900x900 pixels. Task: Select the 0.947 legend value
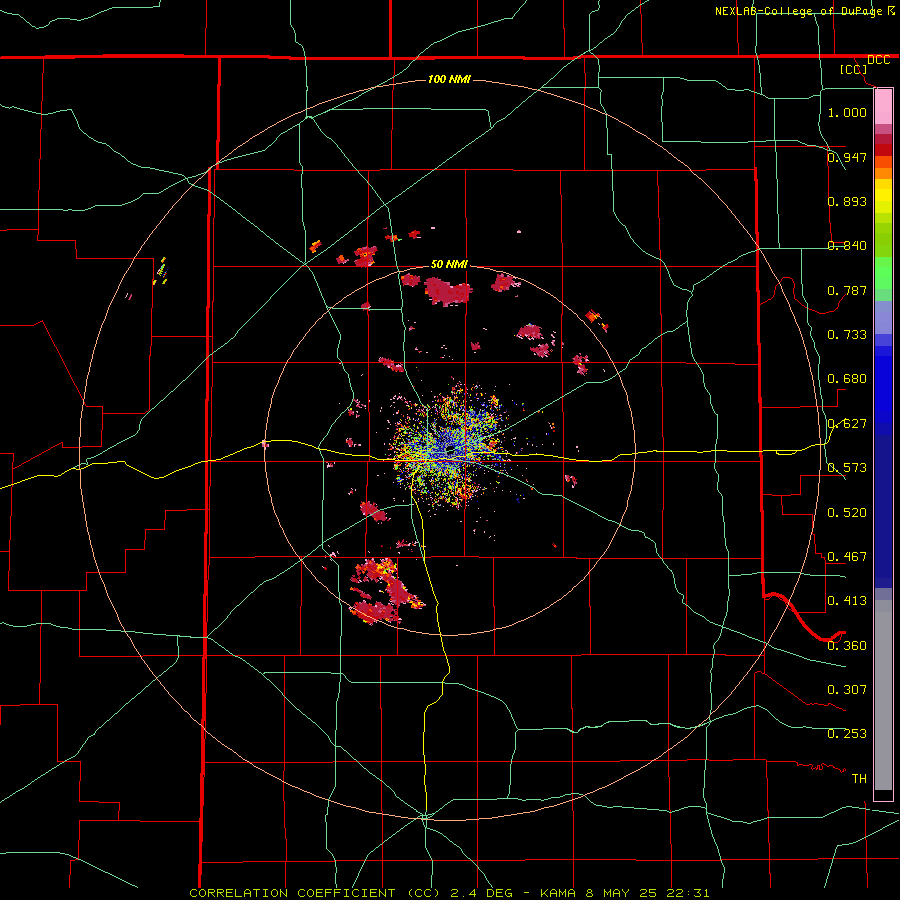[x=847, y=157]
